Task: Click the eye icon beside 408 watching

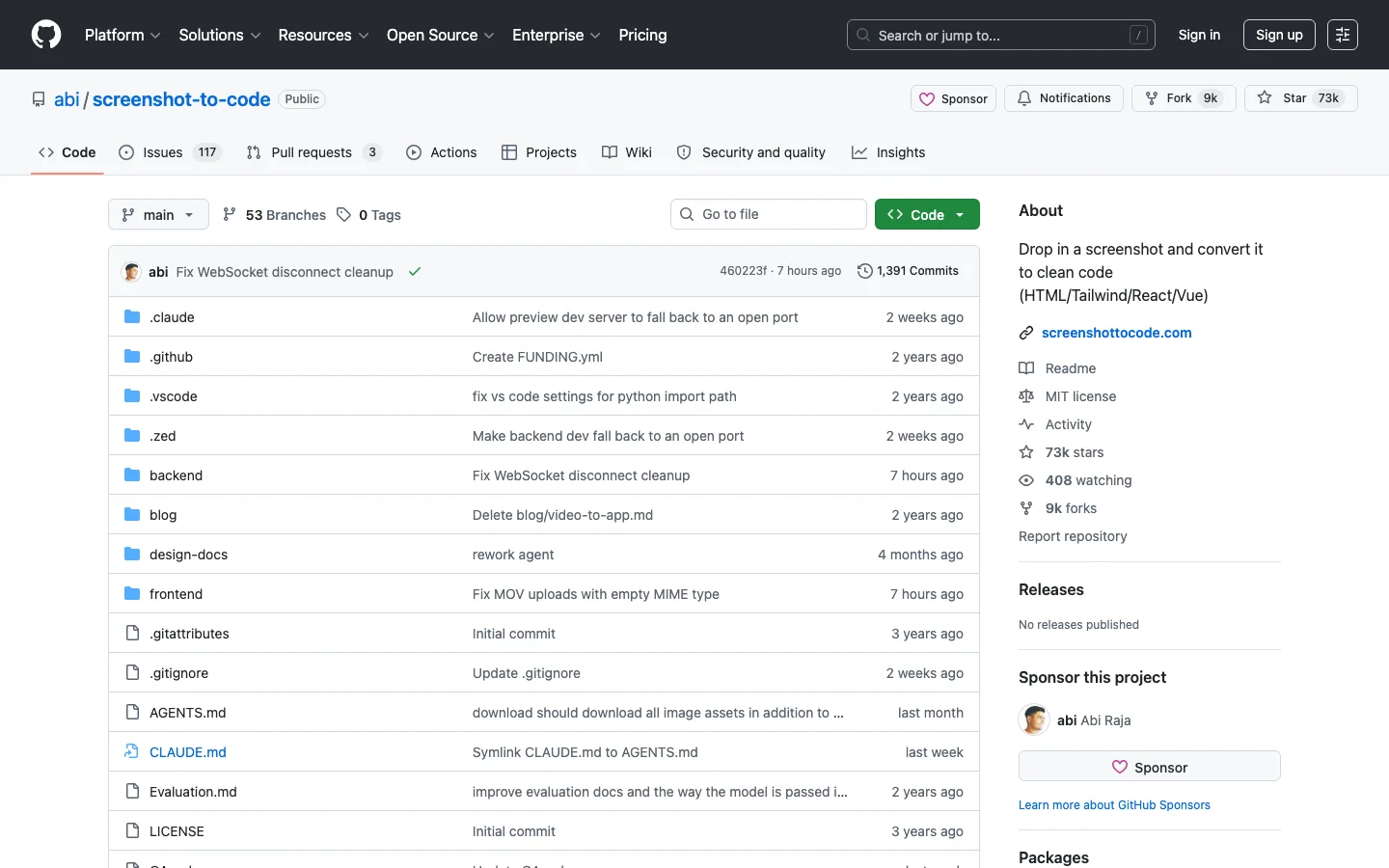Action: pos(1026,480)
